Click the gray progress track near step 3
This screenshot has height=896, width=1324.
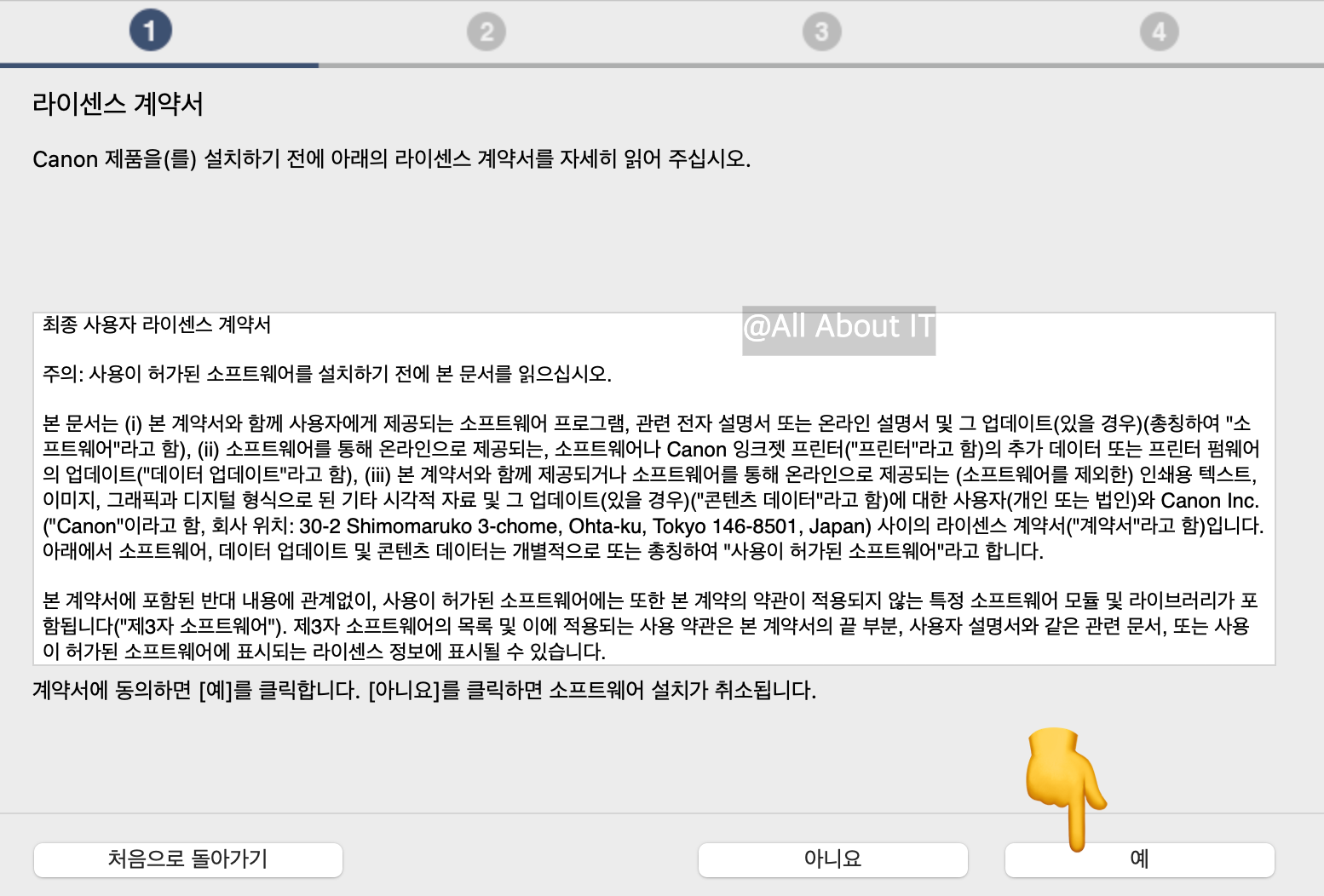pos(821,60)
